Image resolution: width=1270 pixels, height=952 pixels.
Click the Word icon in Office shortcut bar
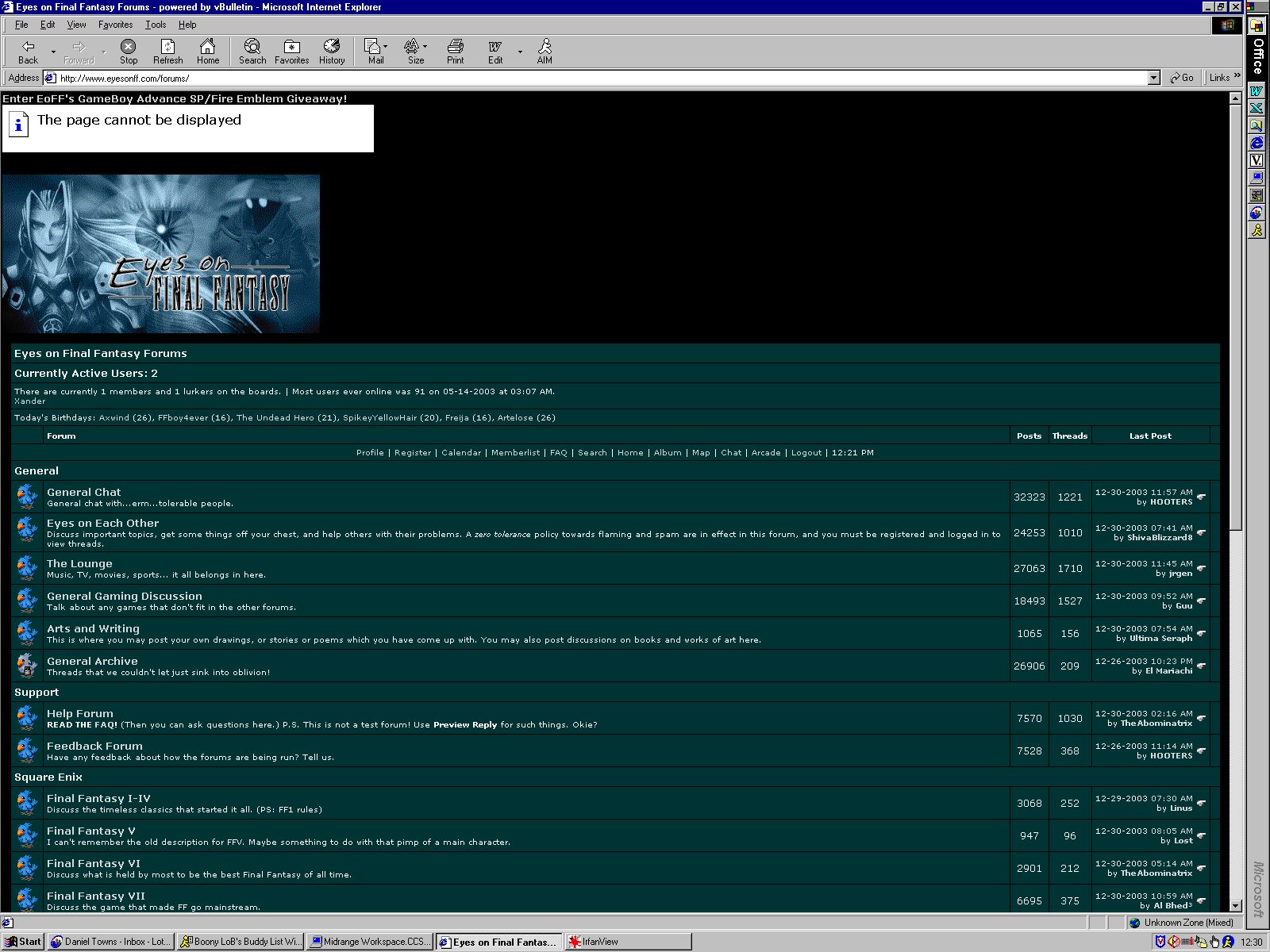pos(1257,91)
